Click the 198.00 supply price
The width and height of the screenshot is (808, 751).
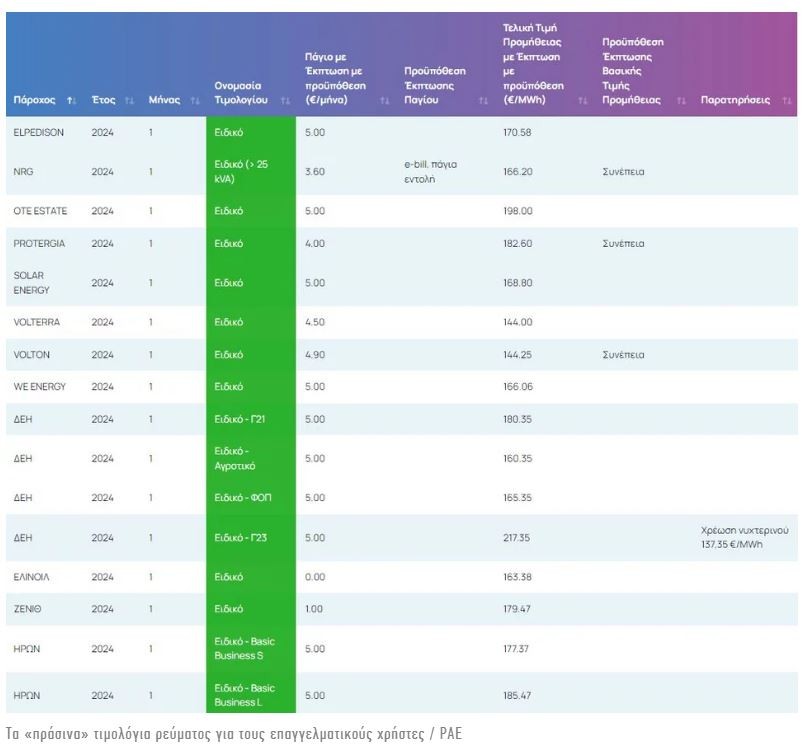coord(518,211)
